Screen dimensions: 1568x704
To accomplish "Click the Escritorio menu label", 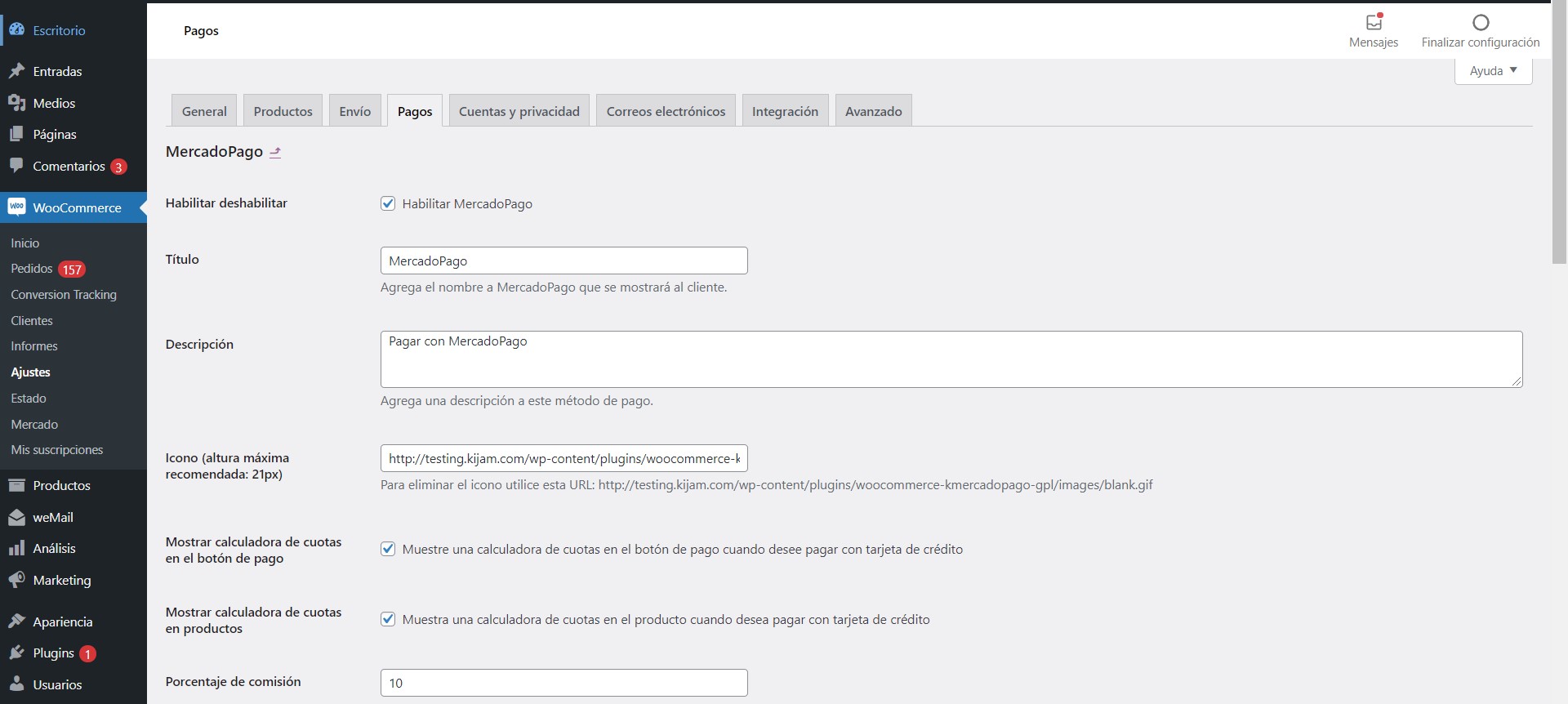I will [x=59, y=30].
